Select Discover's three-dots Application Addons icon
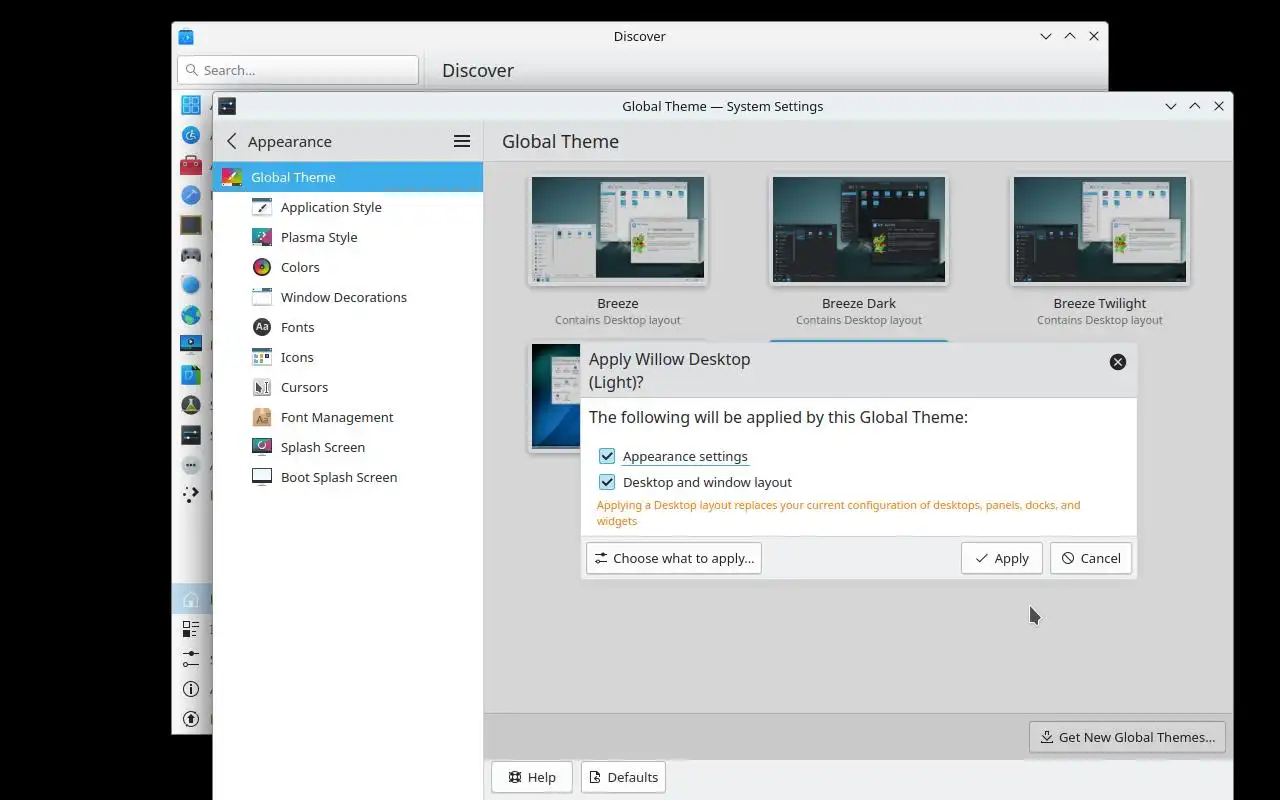 click(191, 465)
